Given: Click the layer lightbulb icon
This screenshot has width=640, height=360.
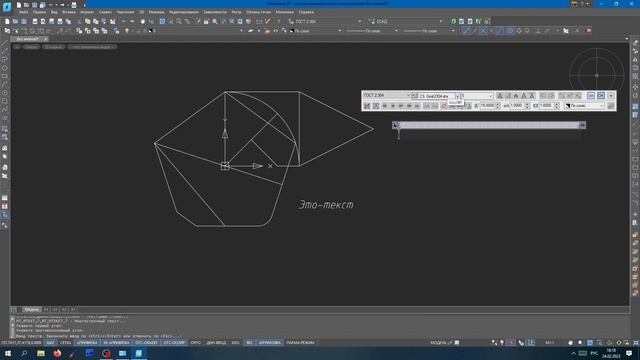Looking at the screenshot, I should tap(127, 31).
